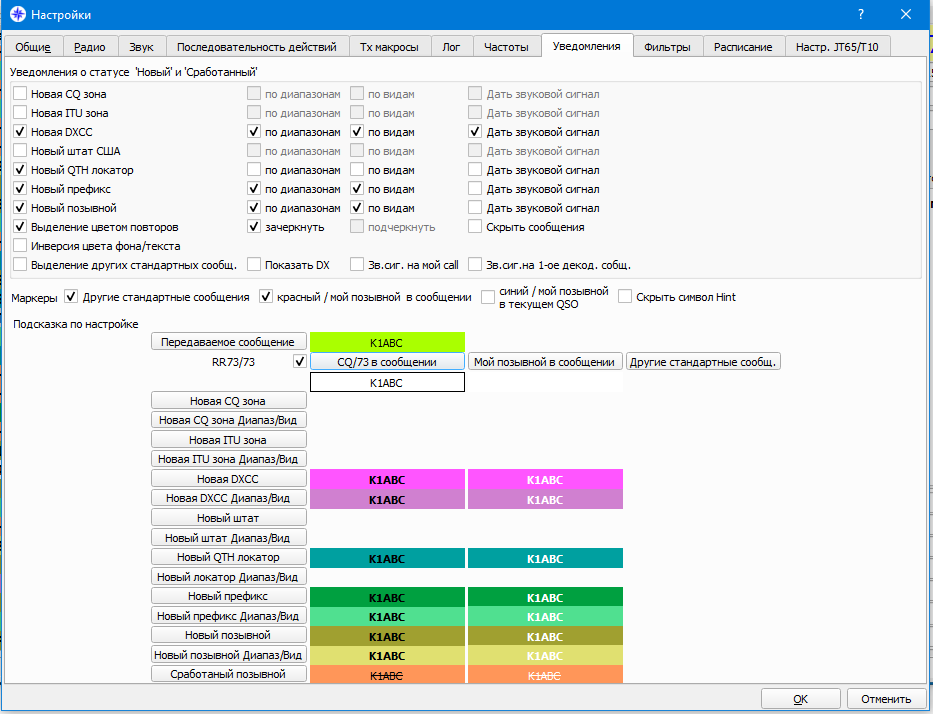Image resolution: width=933 pixels, height=714 pixels.
Task: Go to the Частоты tab
Action: click(x=506, y=46)
